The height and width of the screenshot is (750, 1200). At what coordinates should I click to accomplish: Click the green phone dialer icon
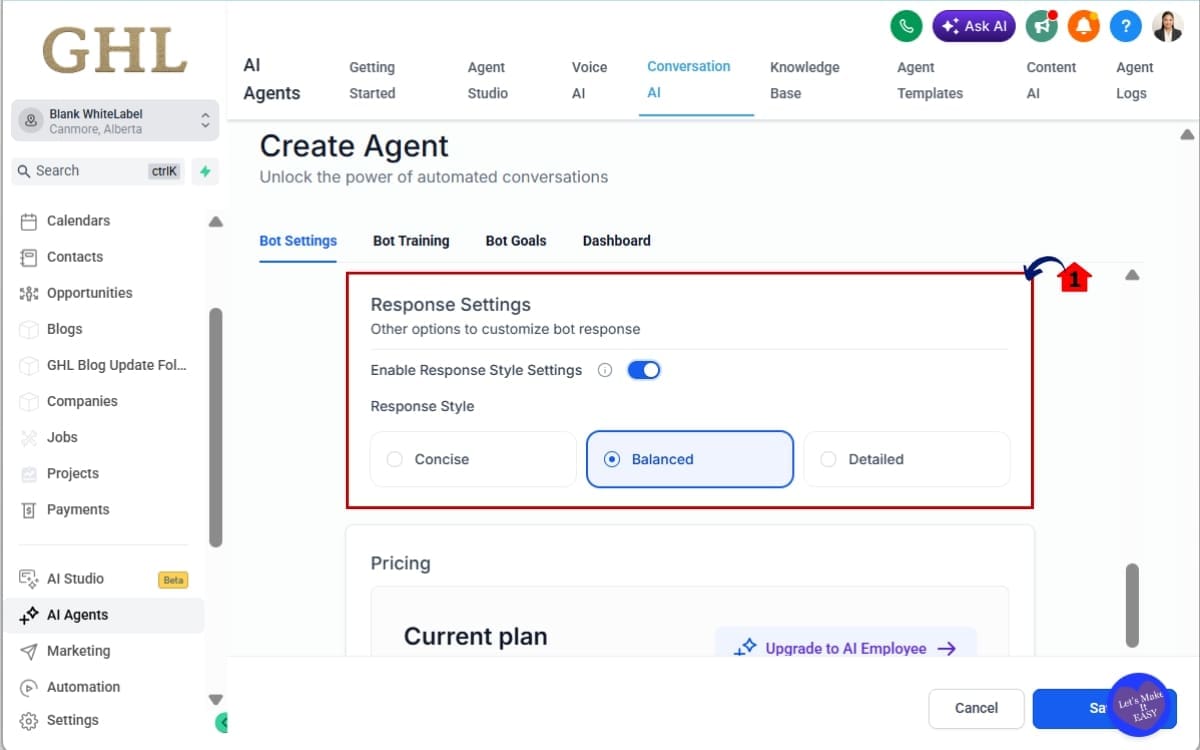pos(906,26)
